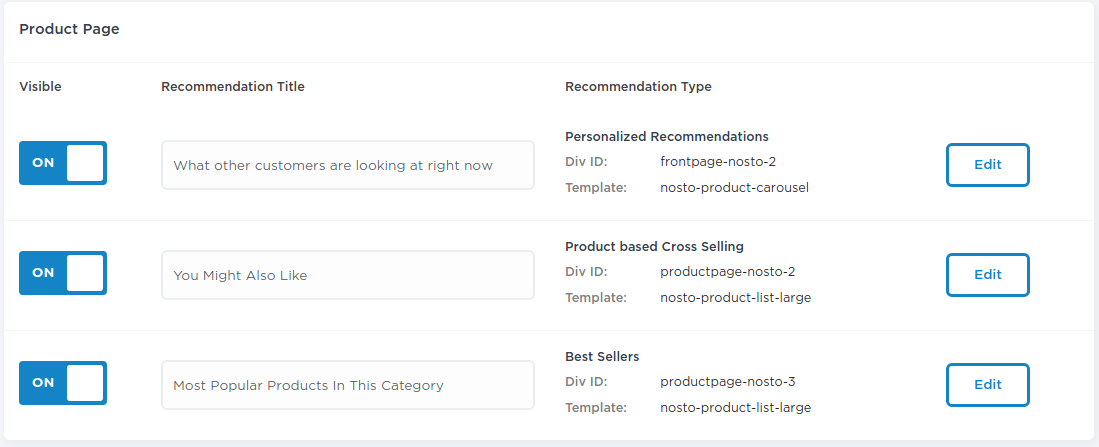
Task: Click the Product Page section heading
Action: (69, 29)
